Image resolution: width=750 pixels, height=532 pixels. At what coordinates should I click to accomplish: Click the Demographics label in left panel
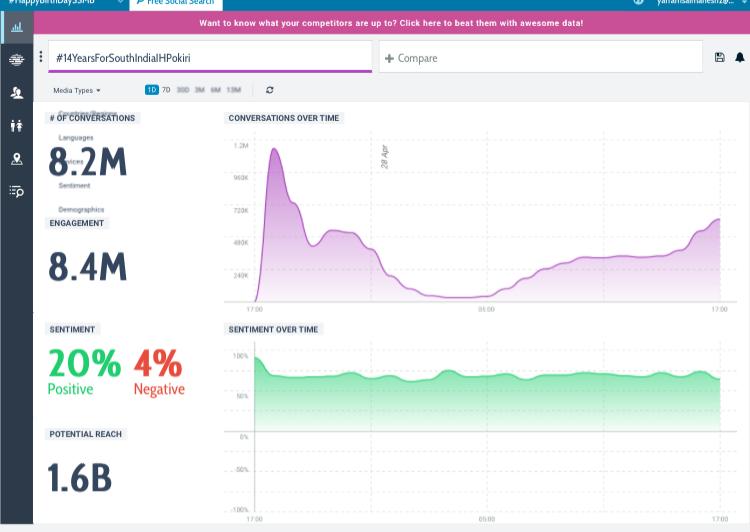click(x=81, y=210)
